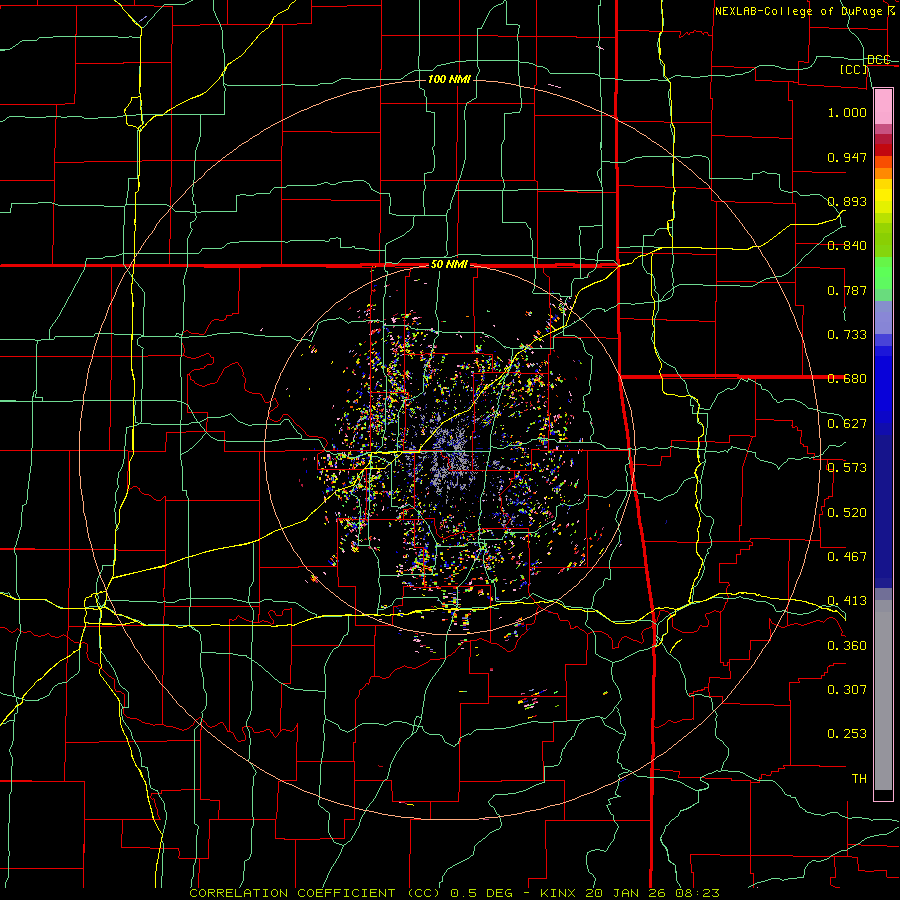The height and width of the screenshot is (900, 900).
Task: Select the 0.840 legend value
Action: tap(847, 246)
